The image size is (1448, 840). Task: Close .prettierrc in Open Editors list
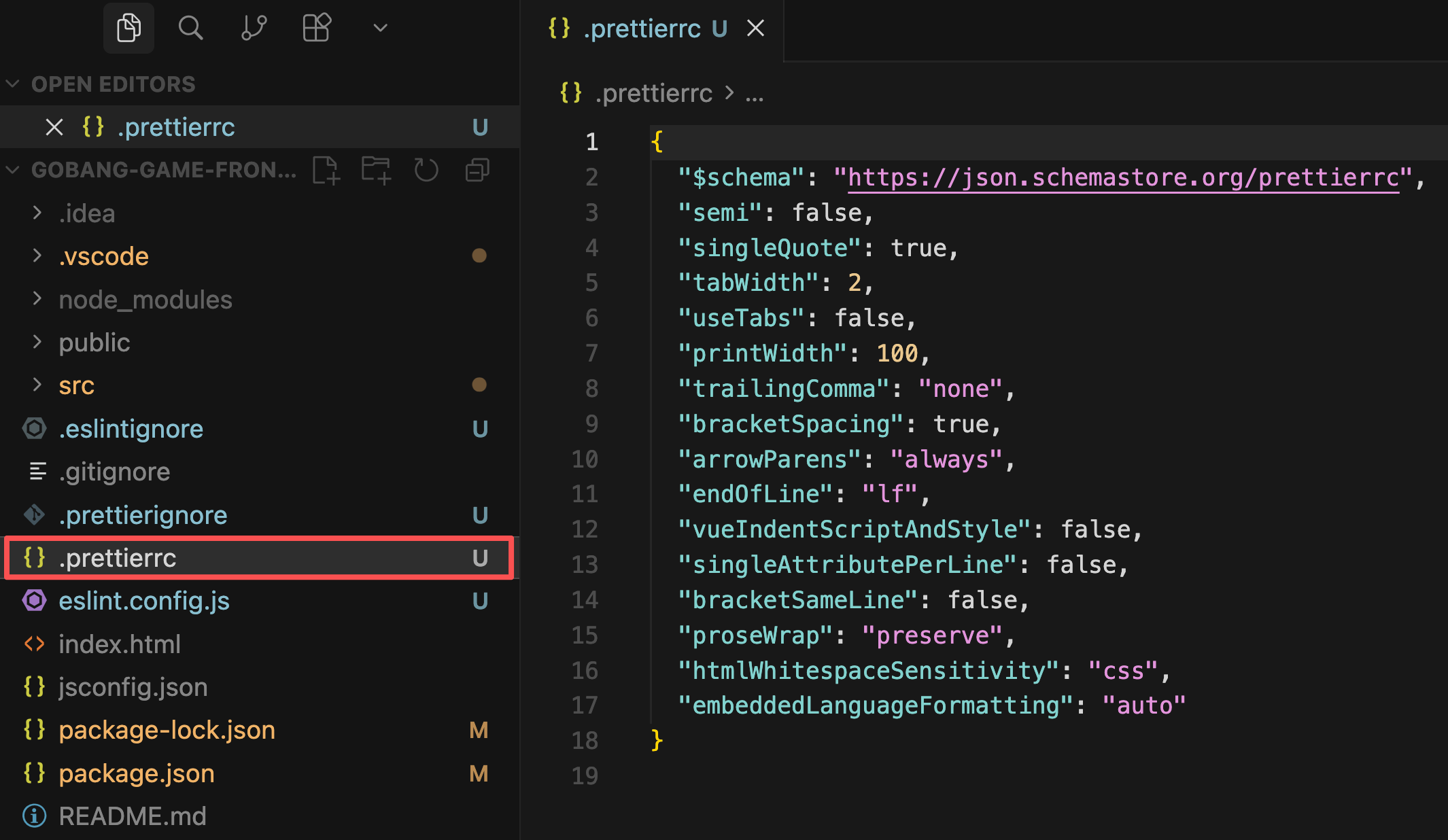pos(54,127)
